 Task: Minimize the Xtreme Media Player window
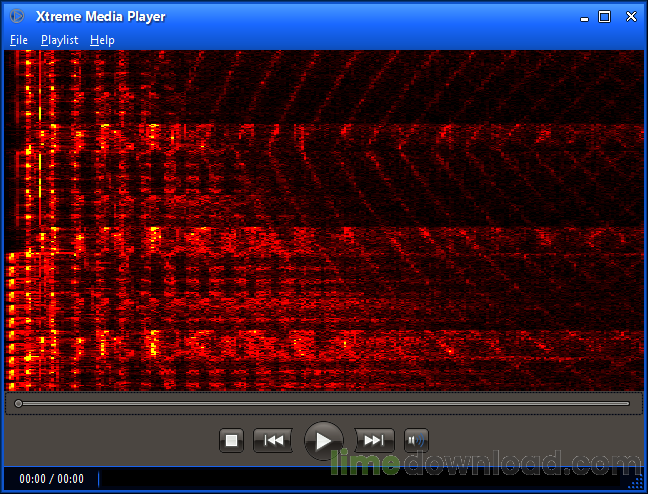tap(584, 17)
